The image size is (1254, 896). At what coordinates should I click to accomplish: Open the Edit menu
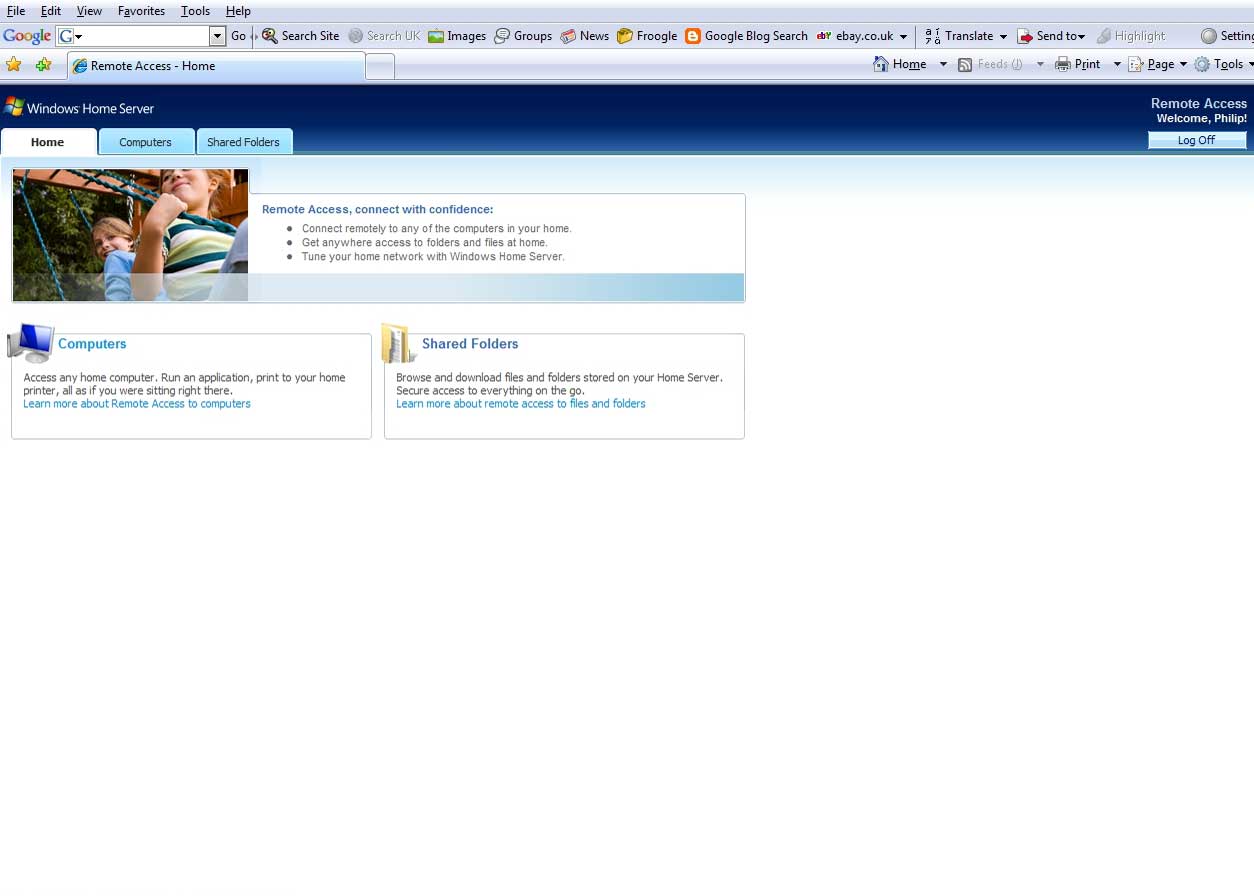pos(51,11)
